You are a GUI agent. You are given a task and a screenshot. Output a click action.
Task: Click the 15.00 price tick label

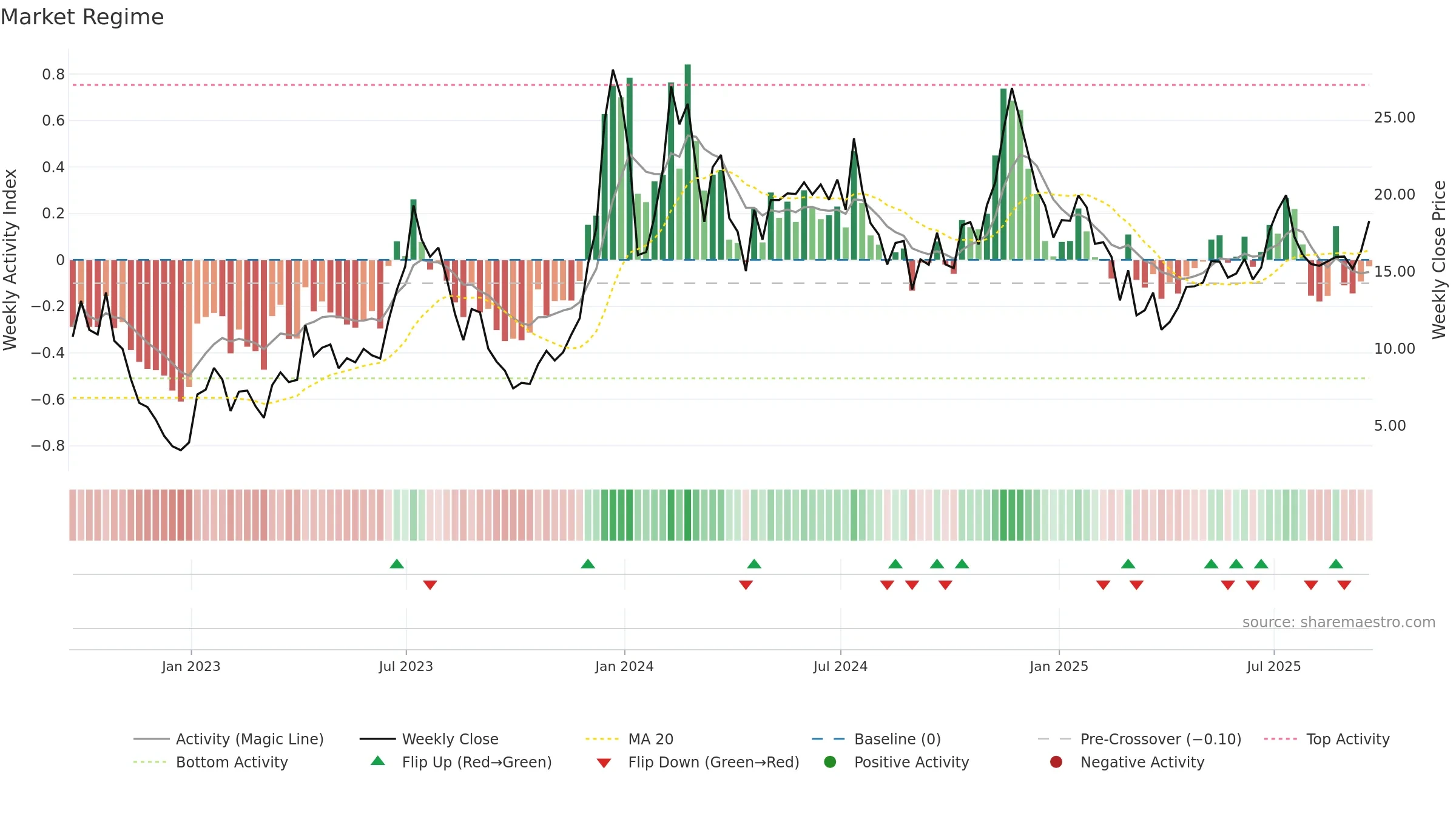click(x=1394, y=272)
